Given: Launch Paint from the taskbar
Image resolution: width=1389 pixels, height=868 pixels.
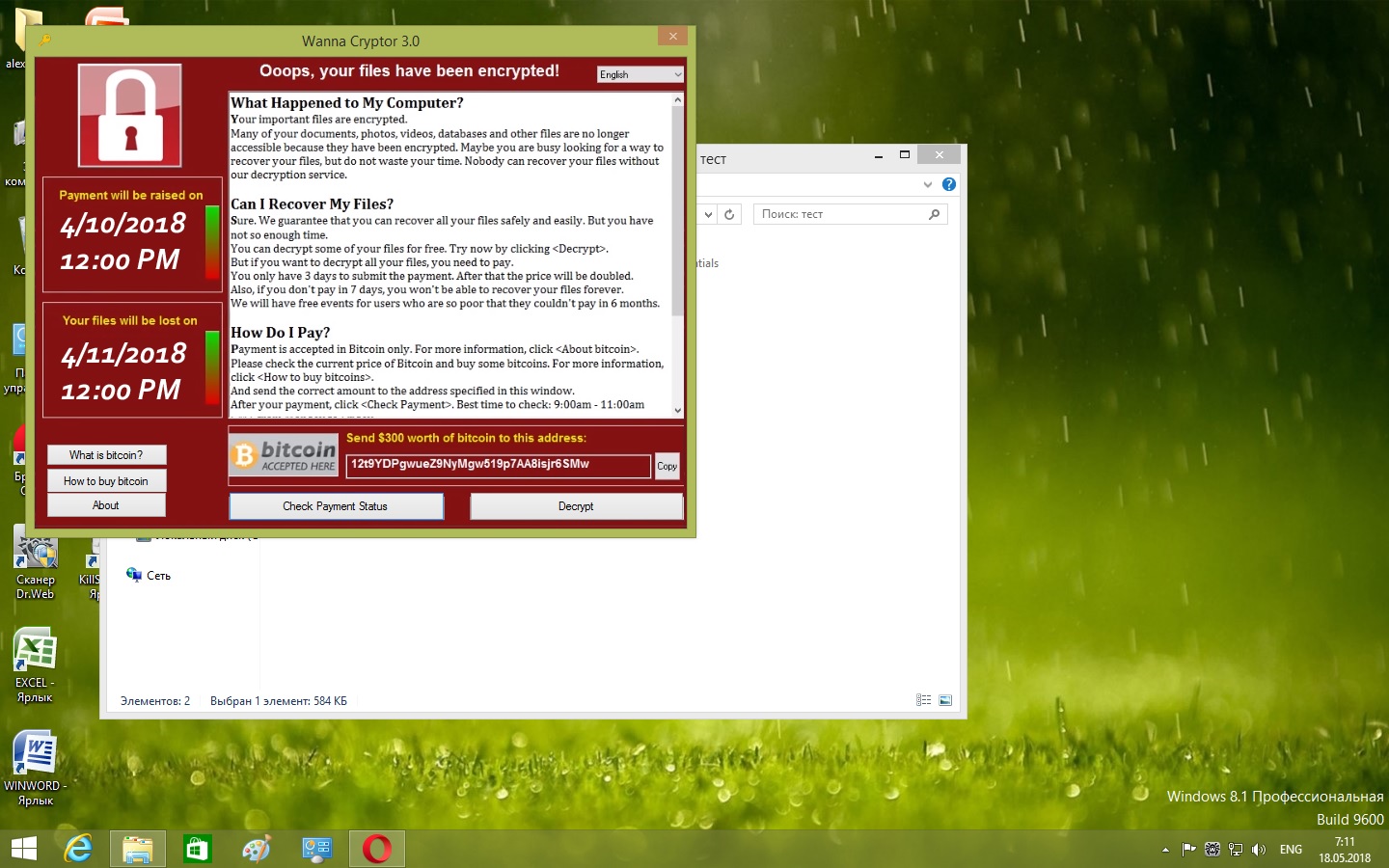Looking at the screenshot, I should 257,849.
